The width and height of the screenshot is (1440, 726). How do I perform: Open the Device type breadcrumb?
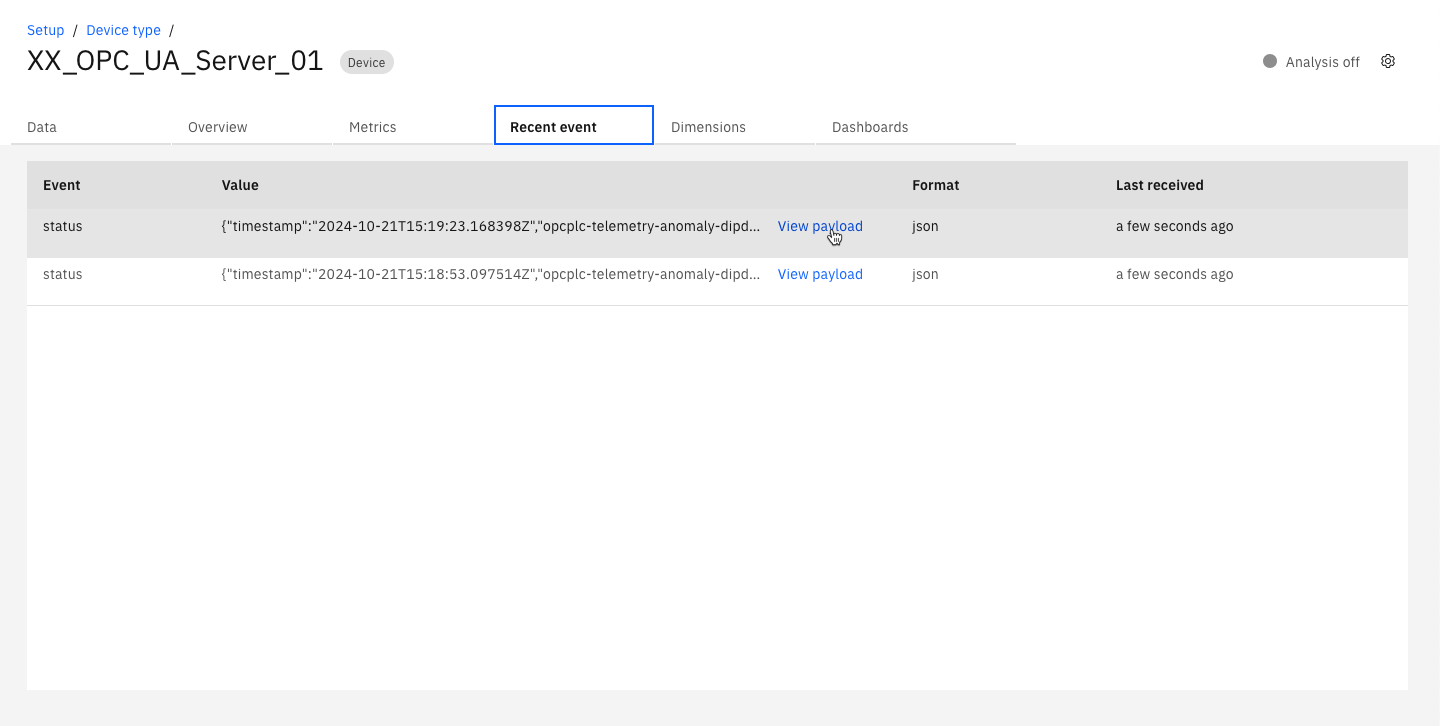[124, 30]
